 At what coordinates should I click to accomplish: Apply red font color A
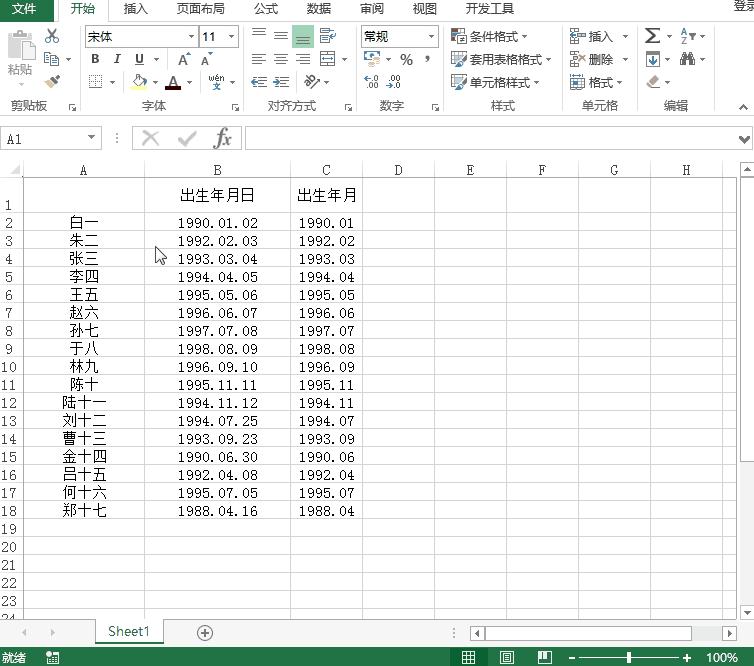coord(173,82)
